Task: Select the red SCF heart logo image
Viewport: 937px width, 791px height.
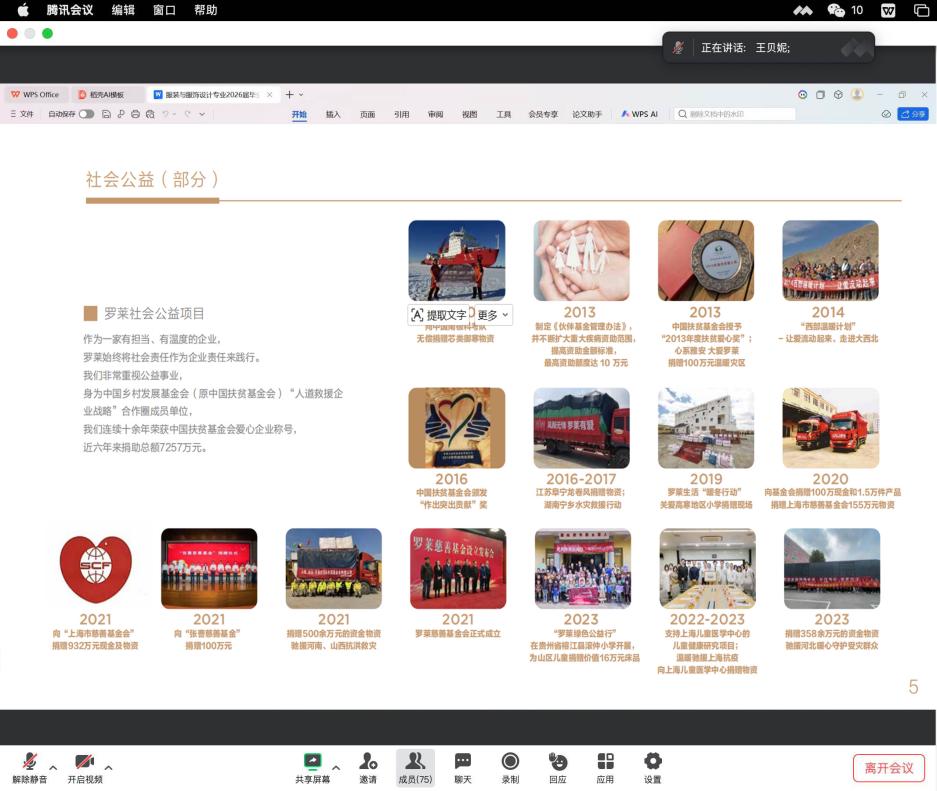Action: tap(96, 569)
